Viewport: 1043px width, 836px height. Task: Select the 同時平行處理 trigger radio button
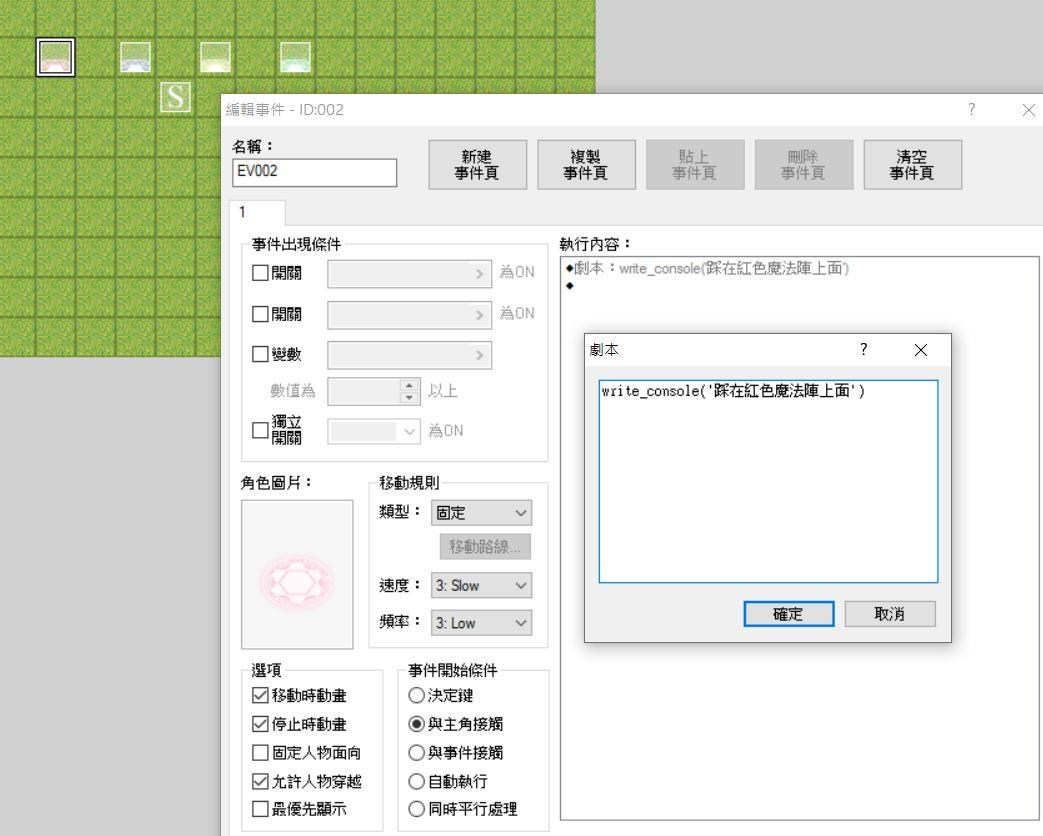tap(416, 809)
